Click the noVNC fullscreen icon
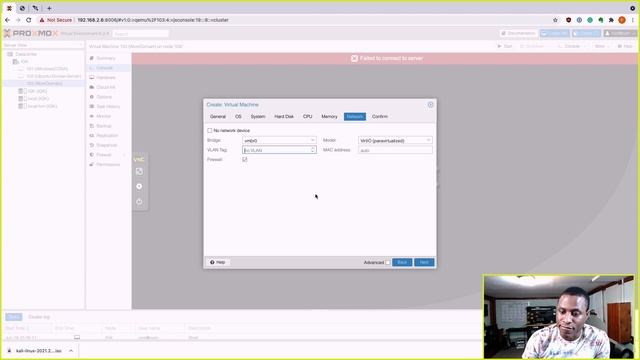This screenshot has width=640, height=360. [x=139, y=172]
